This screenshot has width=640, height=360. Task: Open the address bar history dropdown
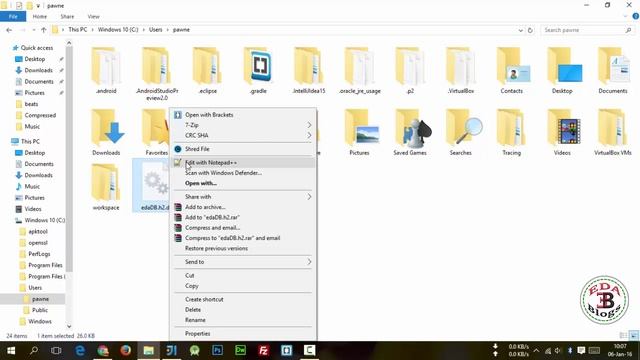(520, 30)
